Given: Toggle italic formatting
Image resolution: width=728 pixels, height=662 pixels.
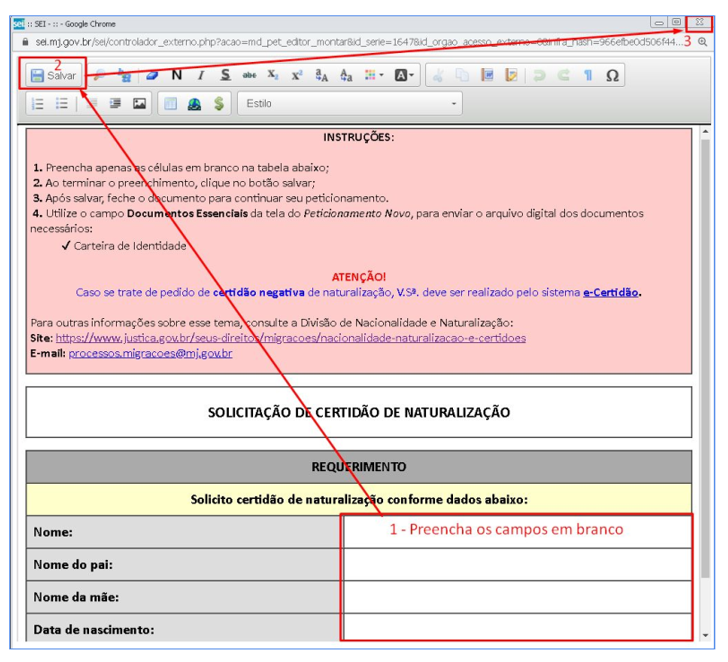Looking at the screenshot, I should (200, 75).
